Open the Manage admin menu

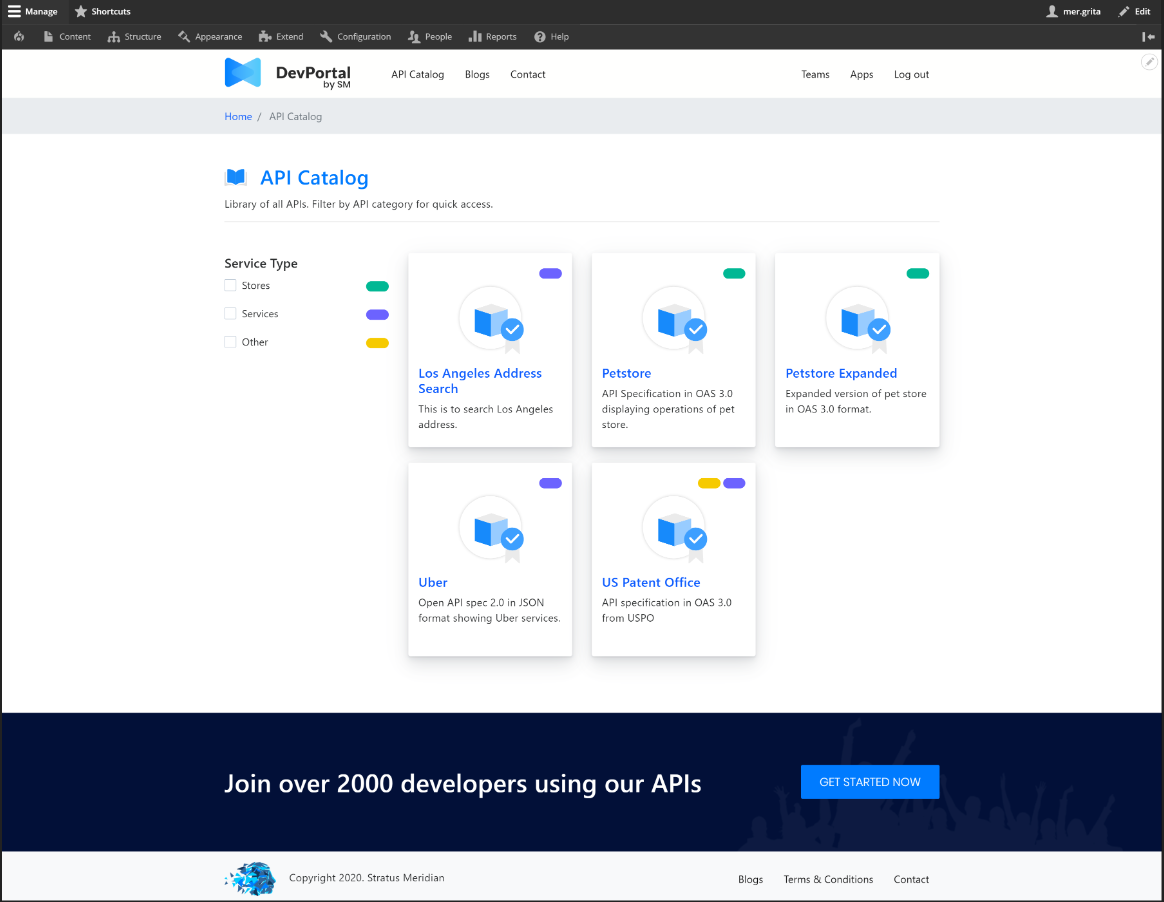click(x=32, y=12)
